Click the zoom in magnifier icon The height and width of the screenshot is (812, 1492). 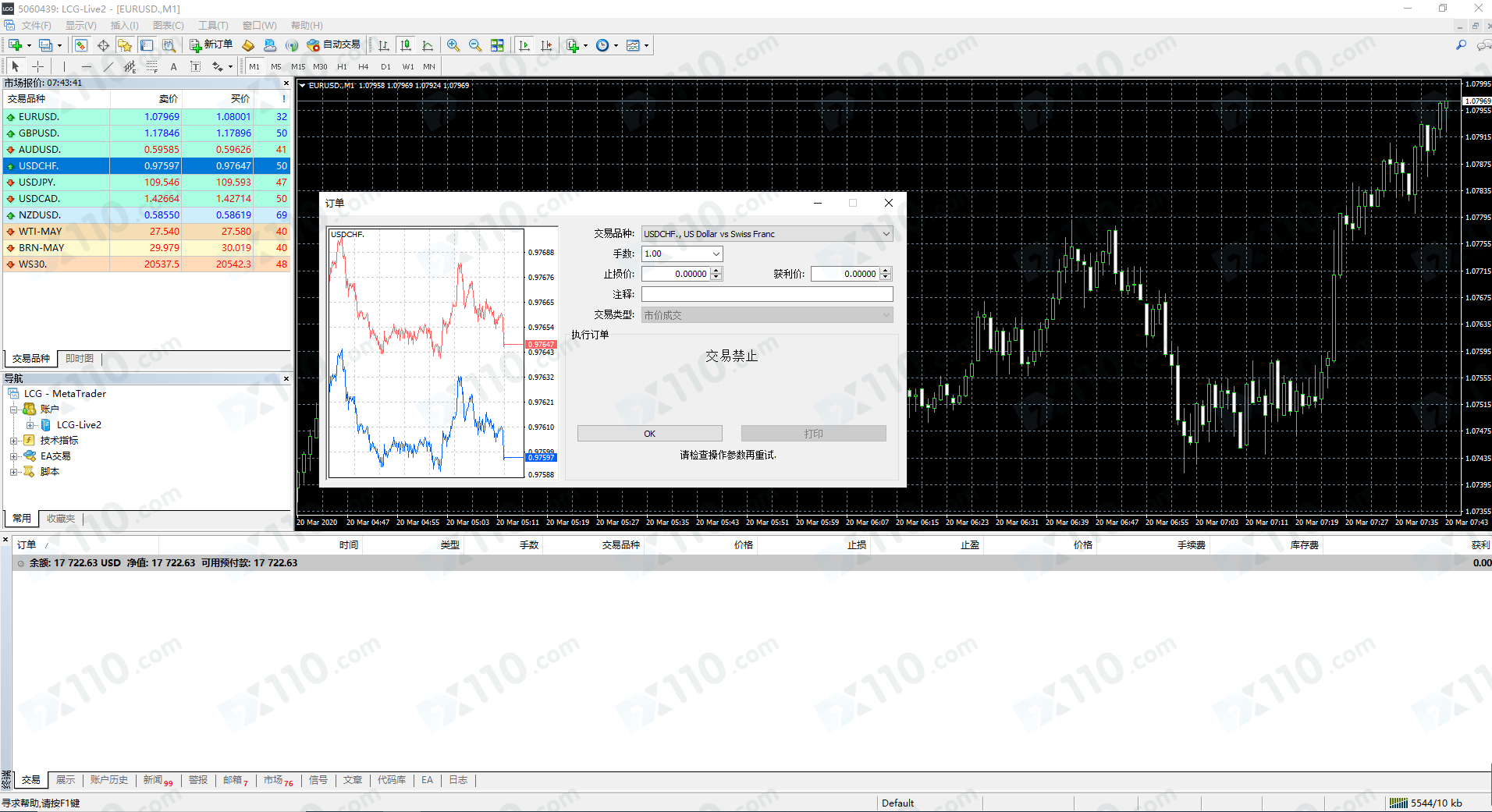pos(453,45)
